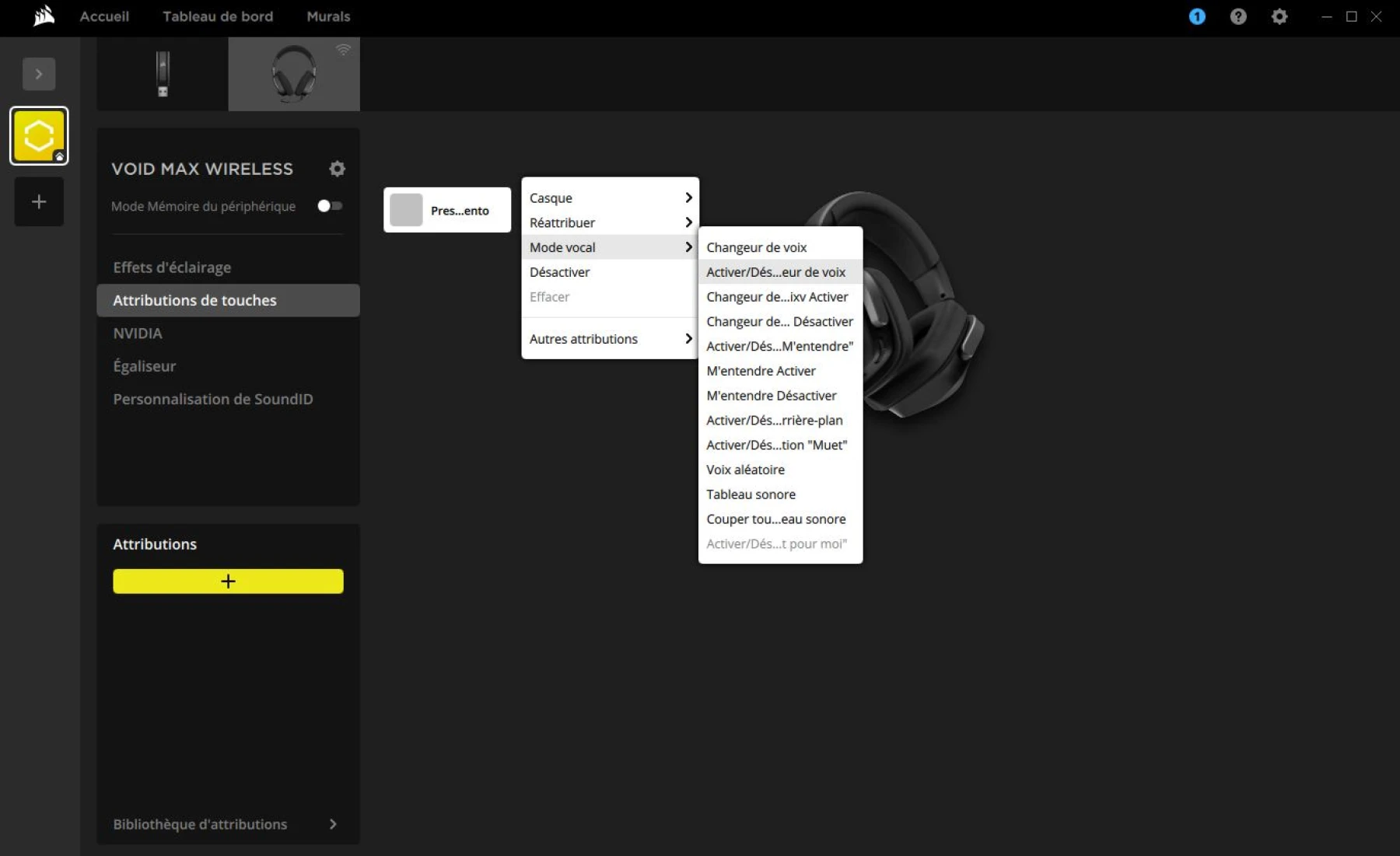
Task: Expand the left sidebar arrow
Action: tap(39, 74)
